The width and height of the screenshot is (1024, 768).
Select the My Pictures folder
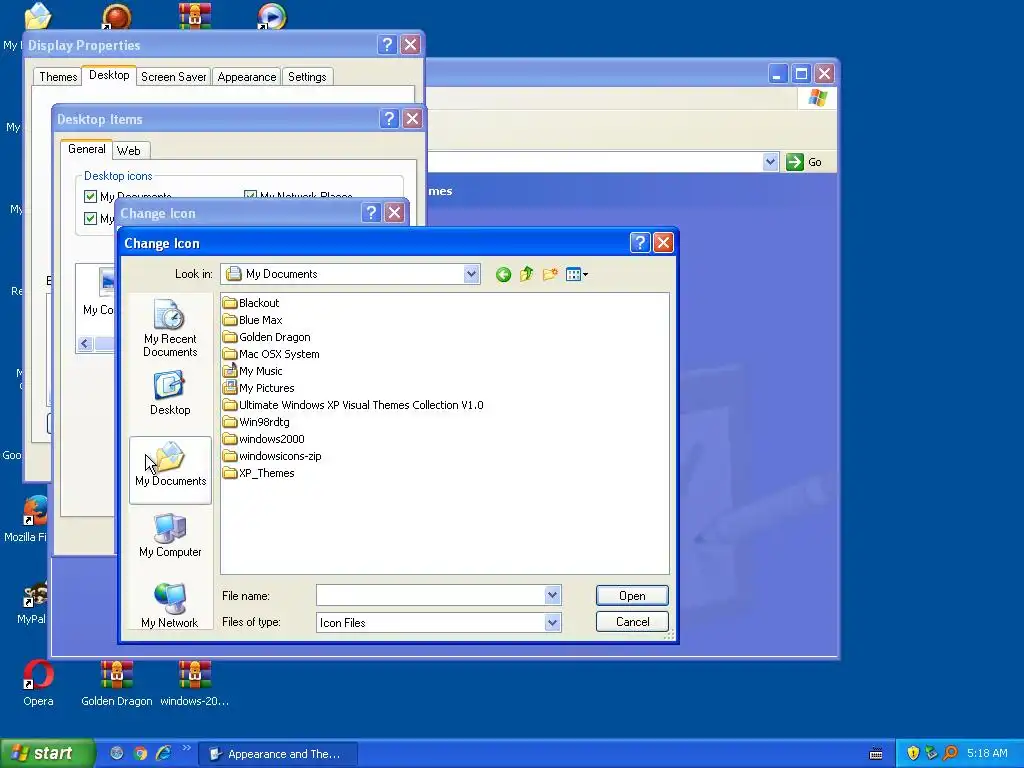(259, 388)
